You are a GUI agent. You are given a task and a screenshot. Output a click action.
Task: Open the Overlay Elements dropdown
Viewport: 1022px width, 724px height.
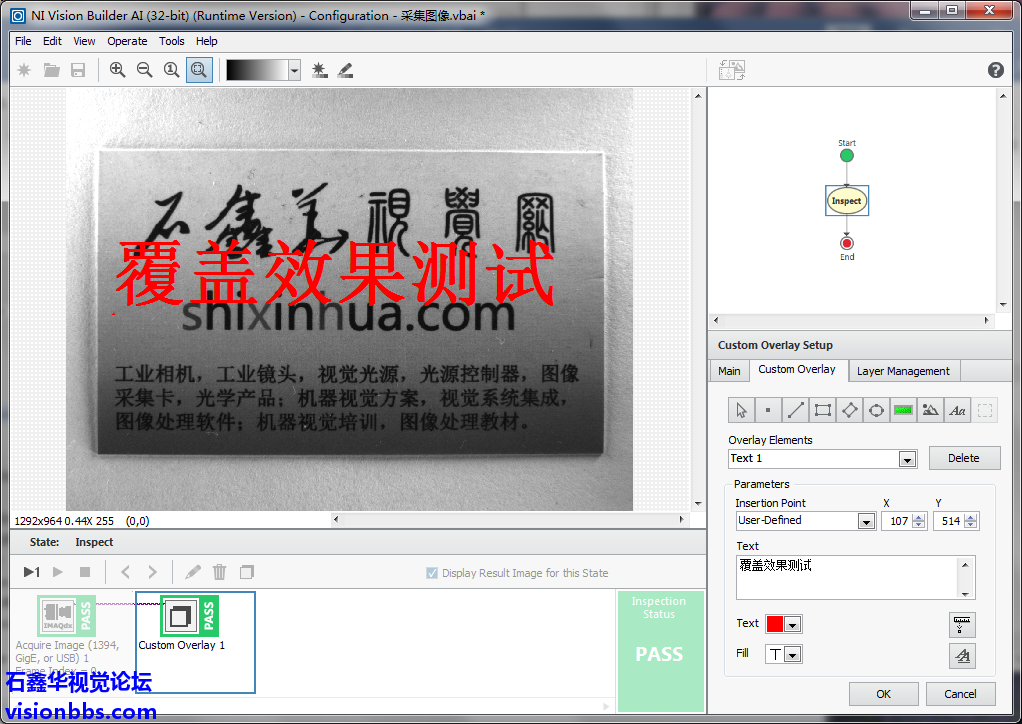(906, 459)
